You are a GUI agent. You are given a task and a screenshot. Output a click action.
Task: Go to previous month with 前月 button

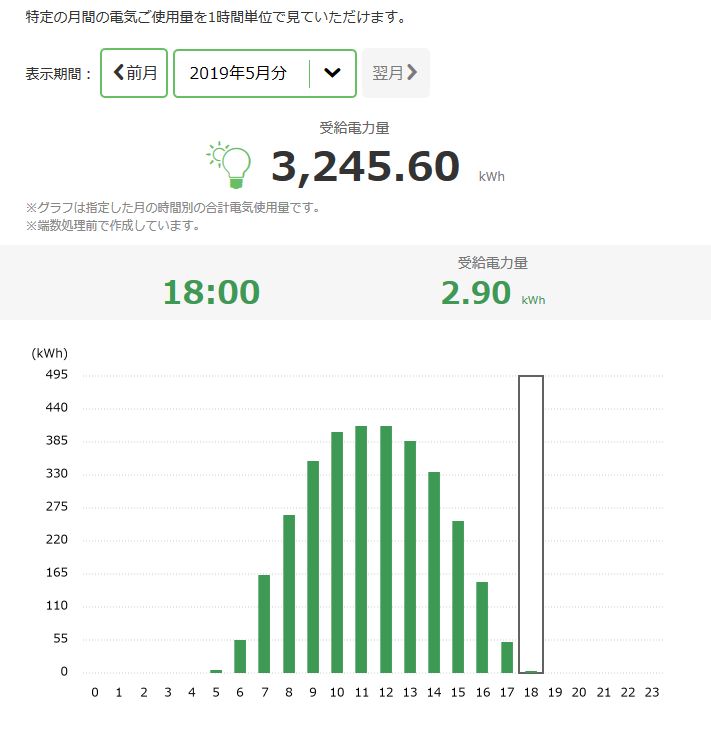pyautogui.click(x=134, y=73)
